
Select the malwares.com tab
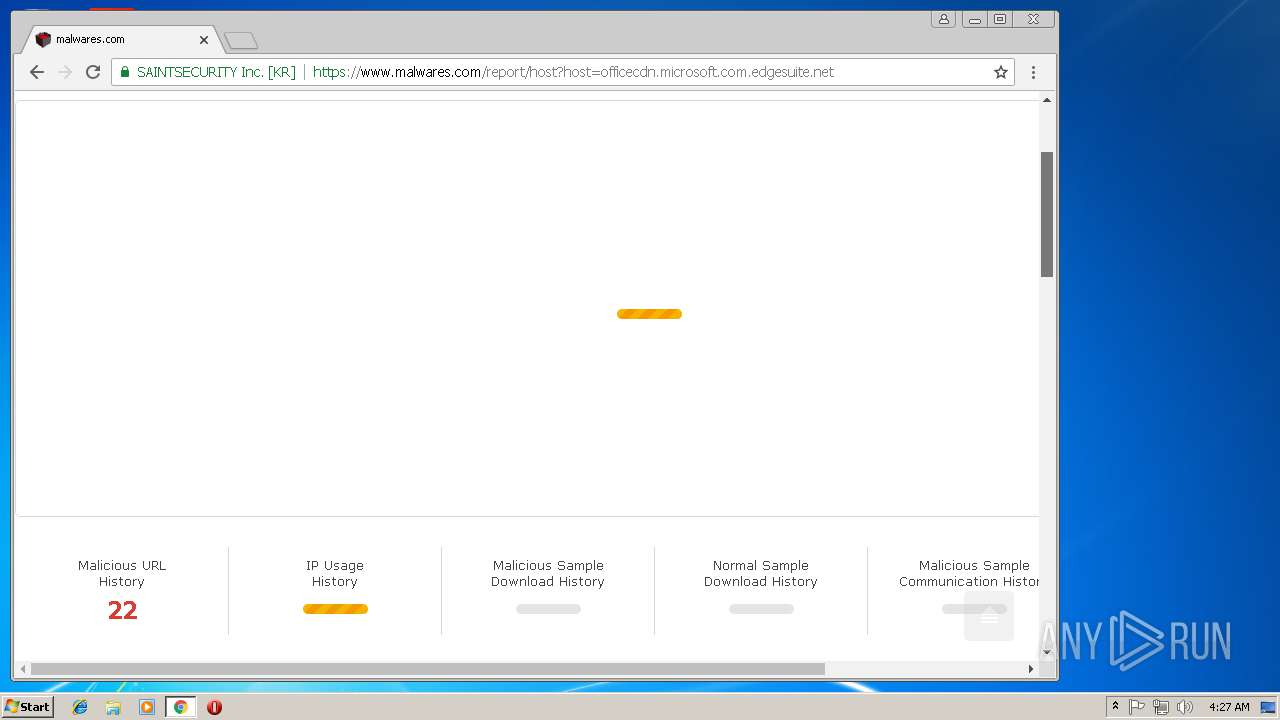120,40
